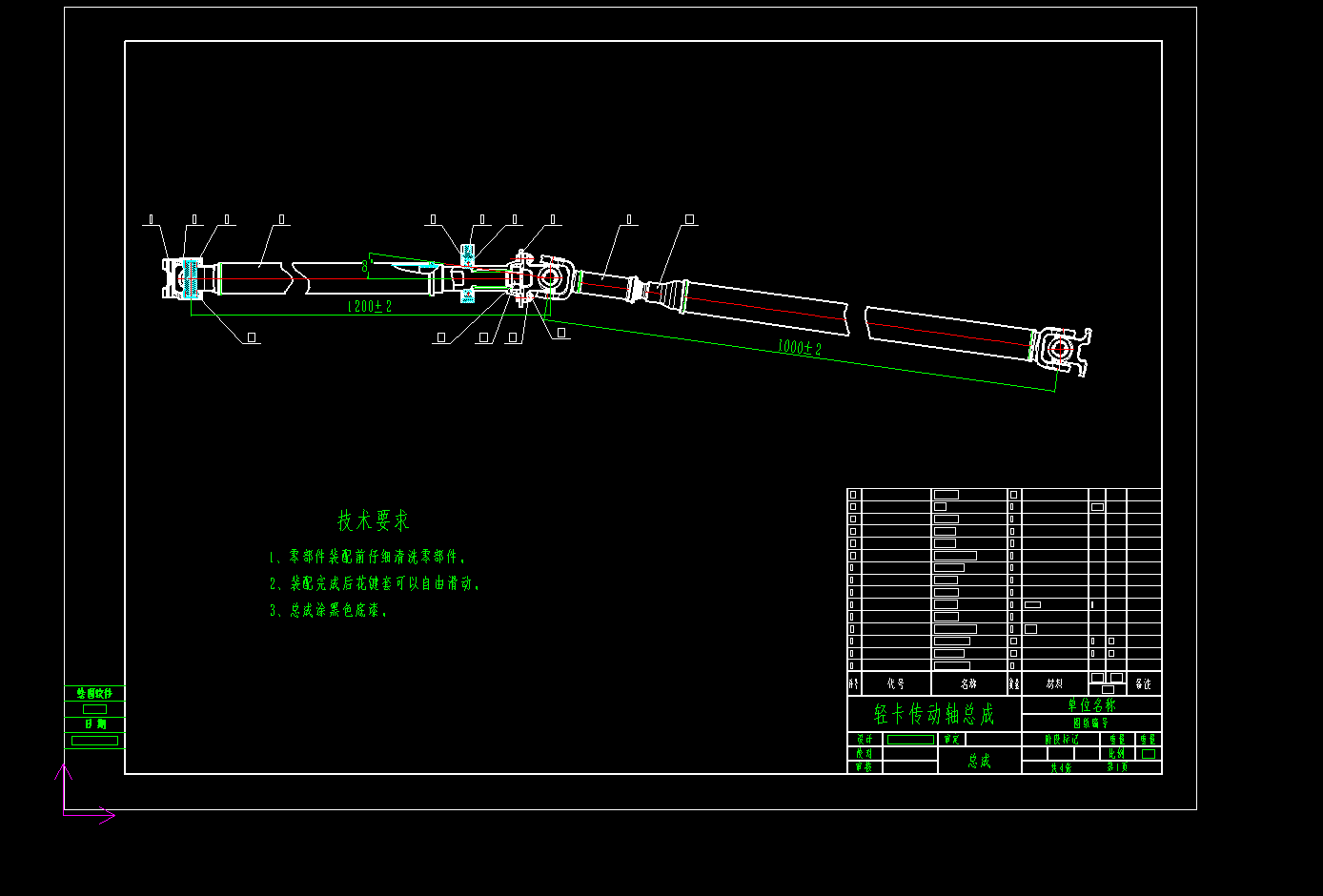Select the 审核 label in the title block
1323x896 pixels.
click(865, 767)
